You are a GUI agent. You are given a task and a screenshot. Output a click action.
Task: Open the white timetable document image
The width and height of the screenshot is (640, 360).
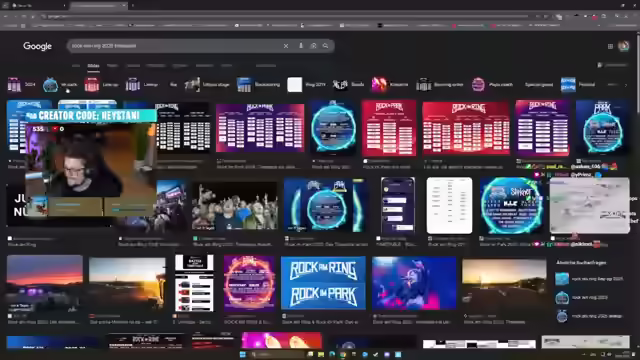coord(449,205)
